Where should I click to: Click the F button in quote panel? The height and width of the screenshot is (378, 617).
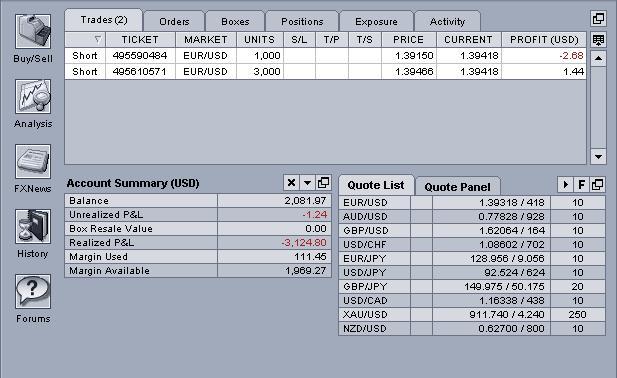[581, 184]
